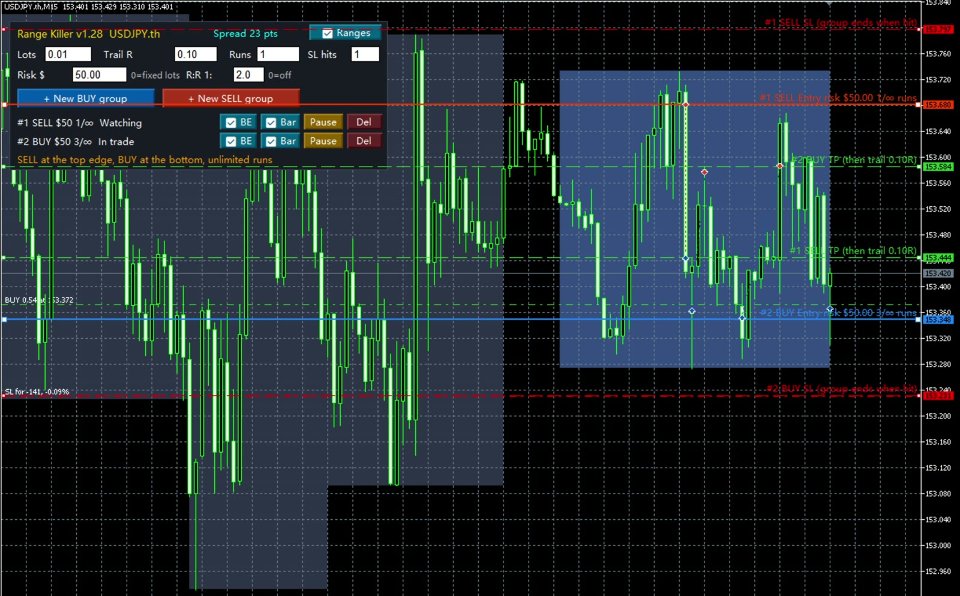Edit the R:R ratio field

[249, 75]
